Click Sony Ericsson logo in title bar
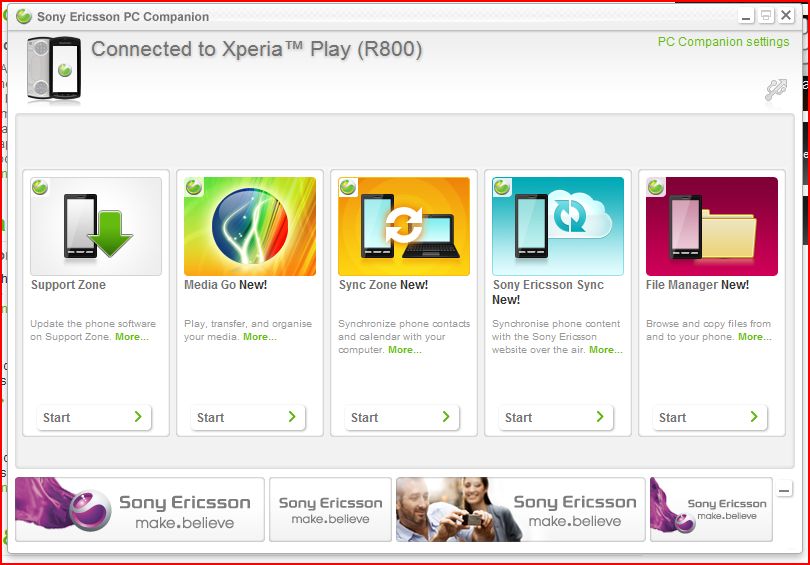The width and height of the screenshot is (810, 565). click(x=24, y=17)
